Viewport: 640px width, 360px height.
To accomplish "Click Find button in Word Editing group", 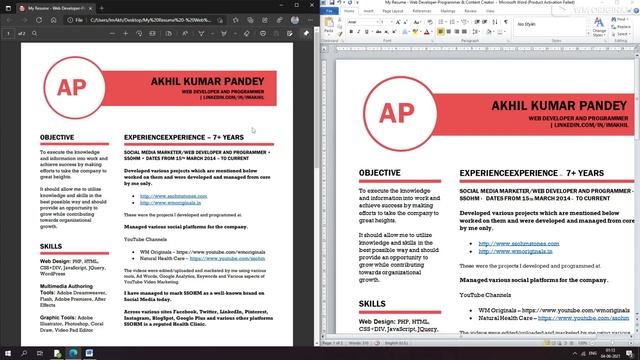I will click(x=619, y=19).
